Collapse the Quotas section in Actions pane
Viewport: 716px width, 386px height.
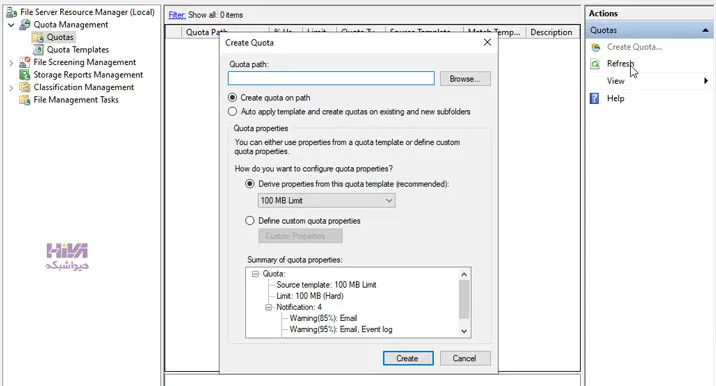pyautogui.click(x=705, y=30)
